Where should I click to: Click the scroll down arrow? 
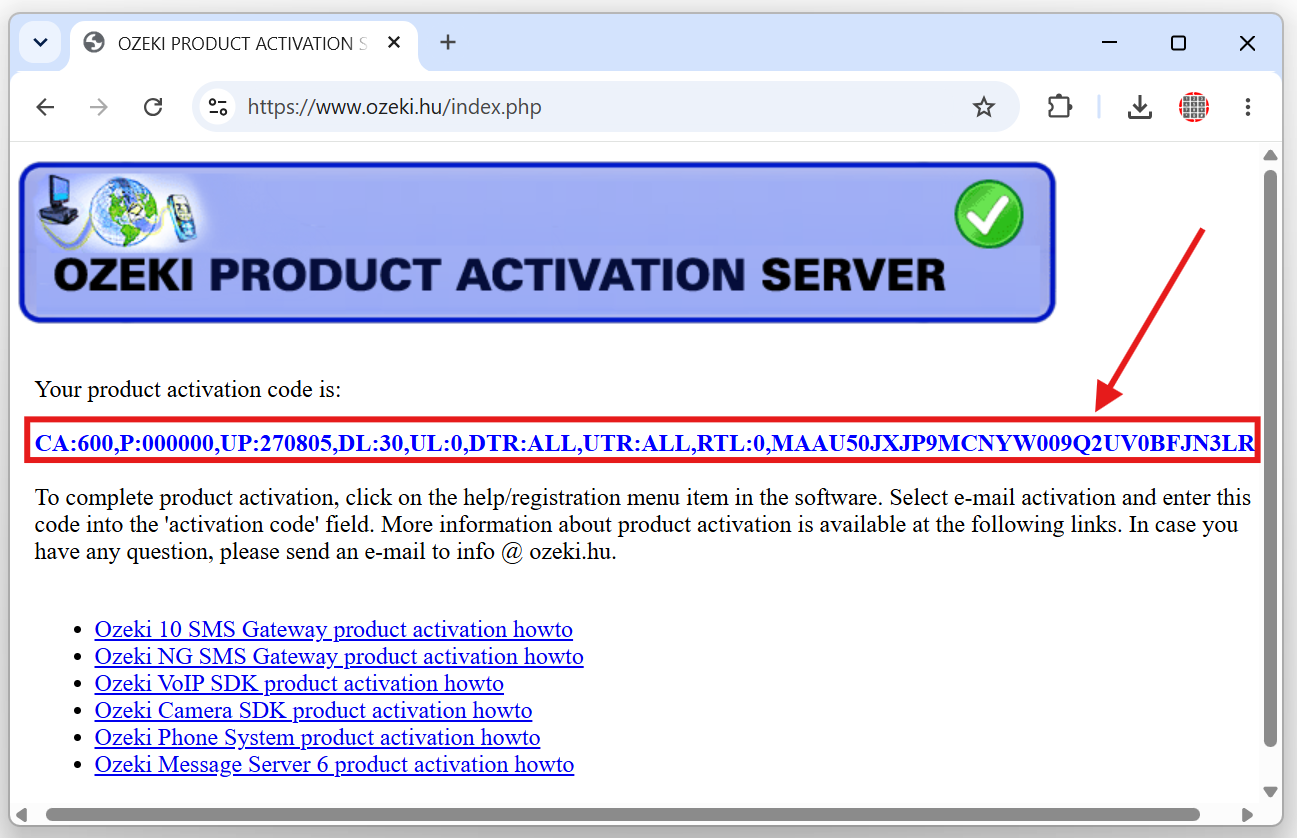coord(1270,791)
